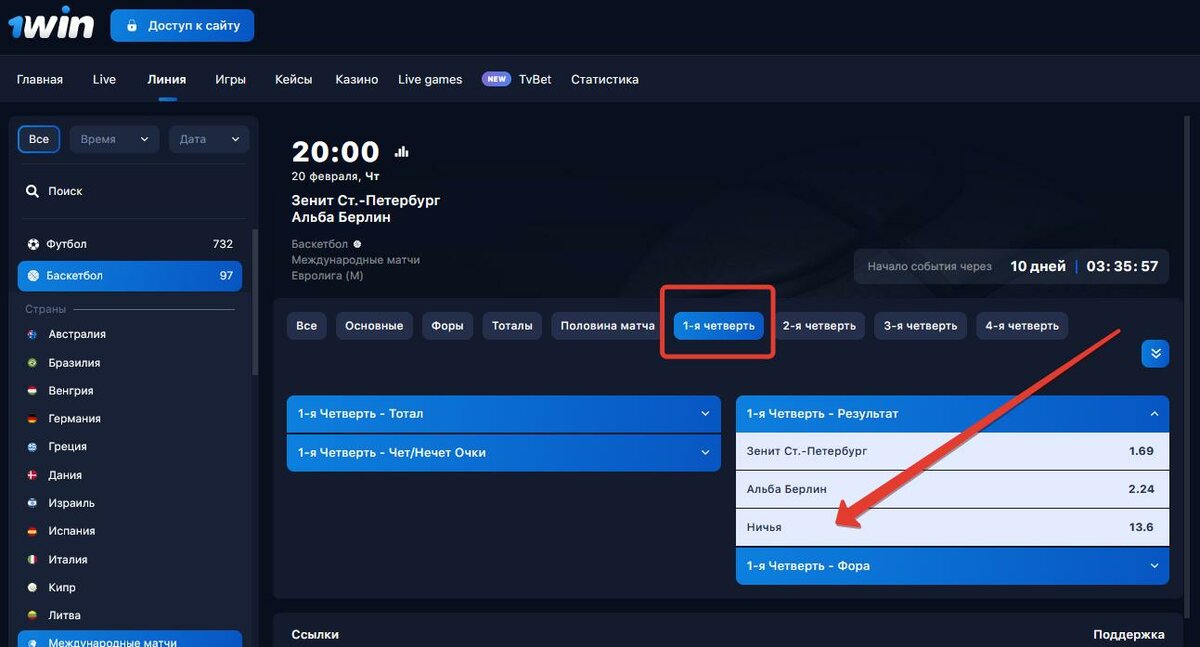Click the Испания flag icon
Image resolution: width=1200 pixels, height=647 pixels.
33,531
